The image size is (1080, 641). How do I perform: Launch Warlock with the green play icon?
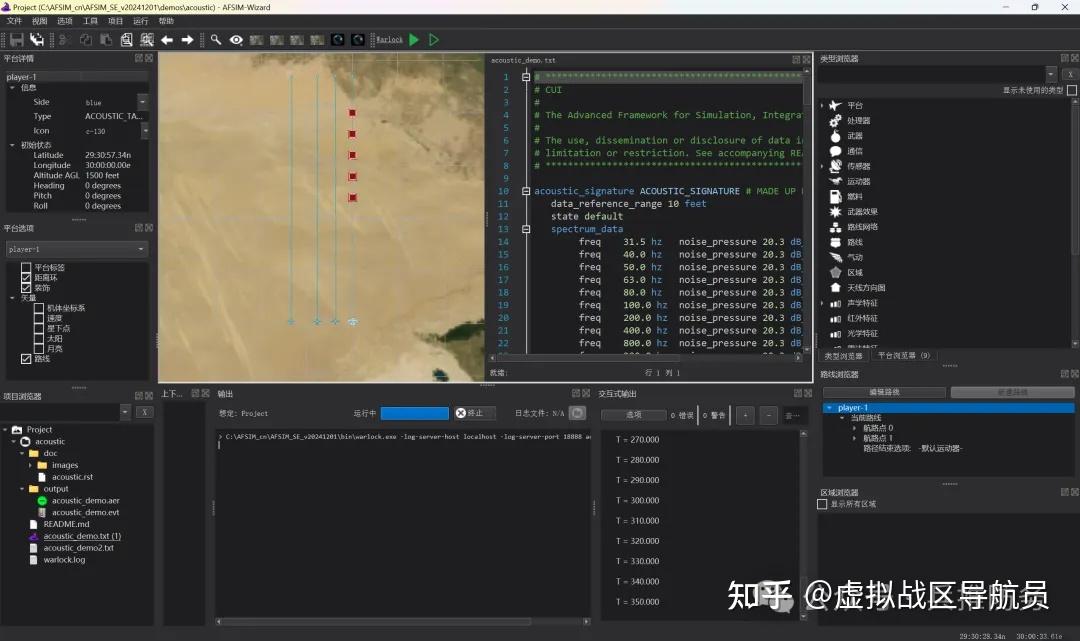413,39
